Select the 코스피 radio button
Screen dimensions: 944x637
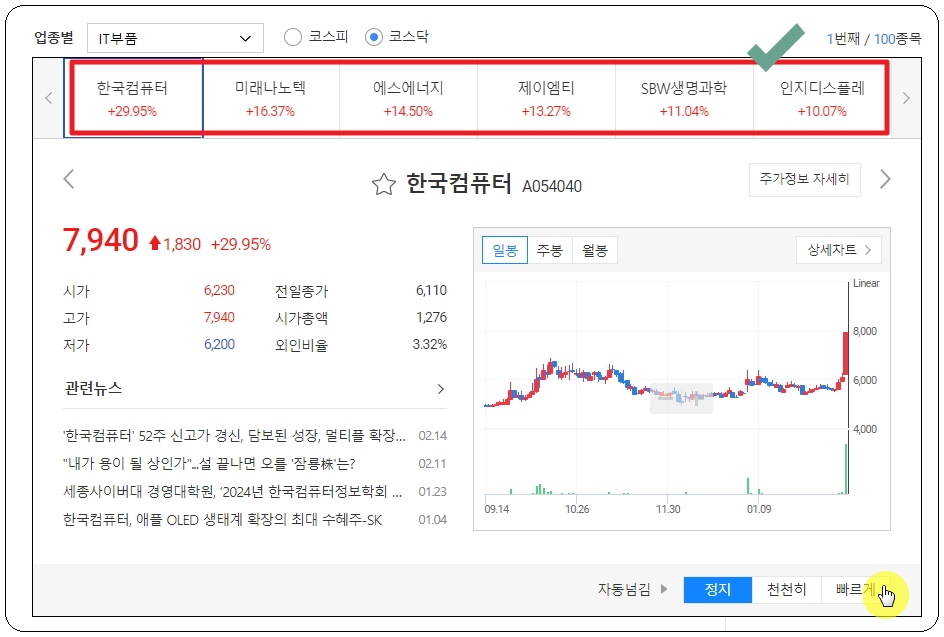click(293, 37)
